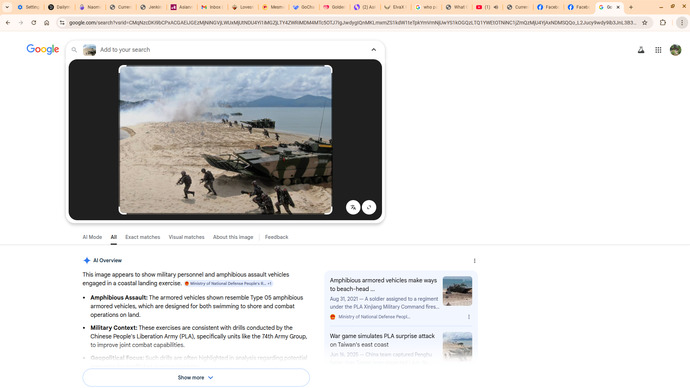Open the Google apps grid
690x388 pixels.
[x=658, y=50]
